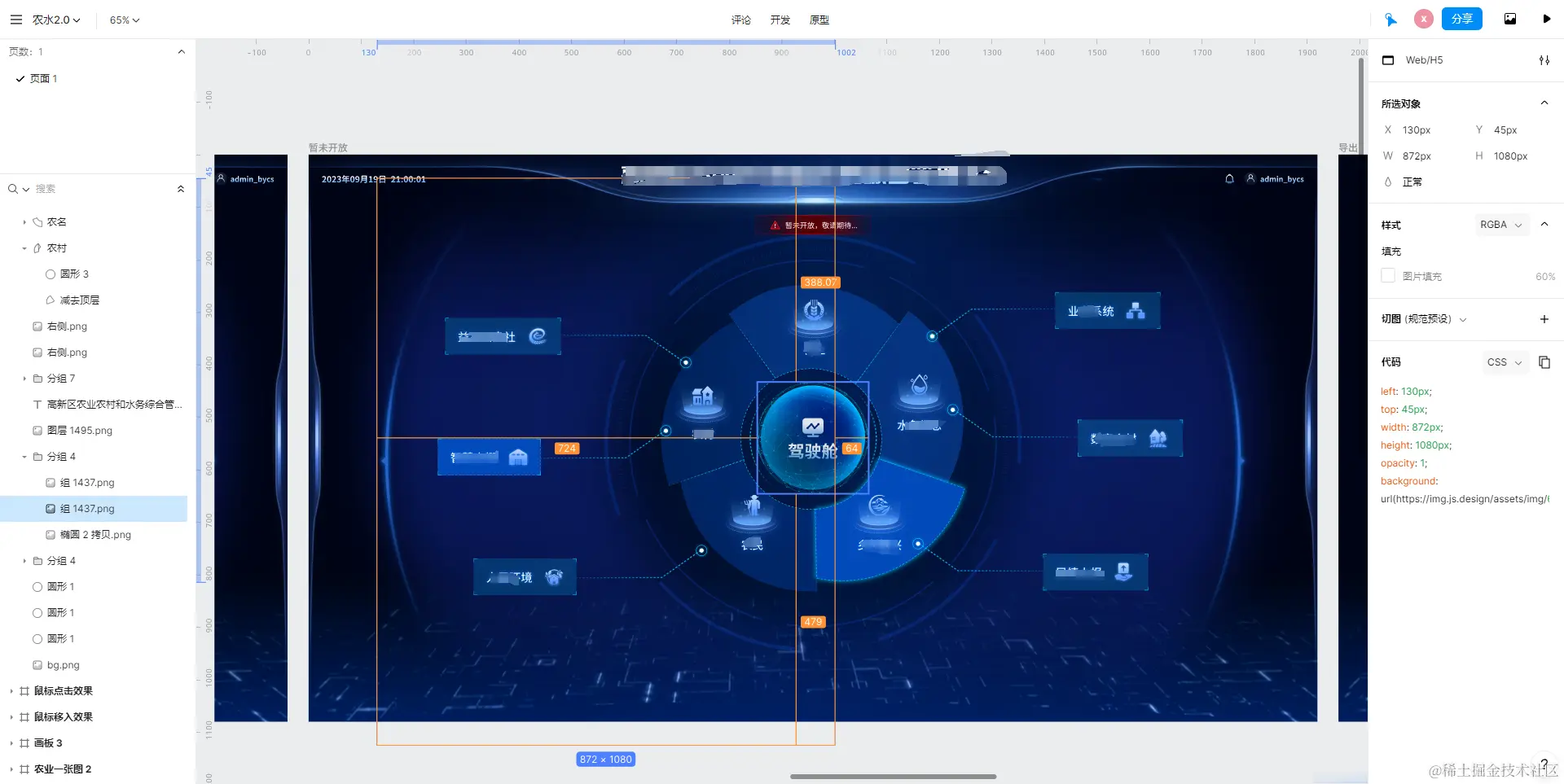Viewport: 1564px width, 784px height.
Task: Collapse the 样式 section
Action: [1544, 225]
